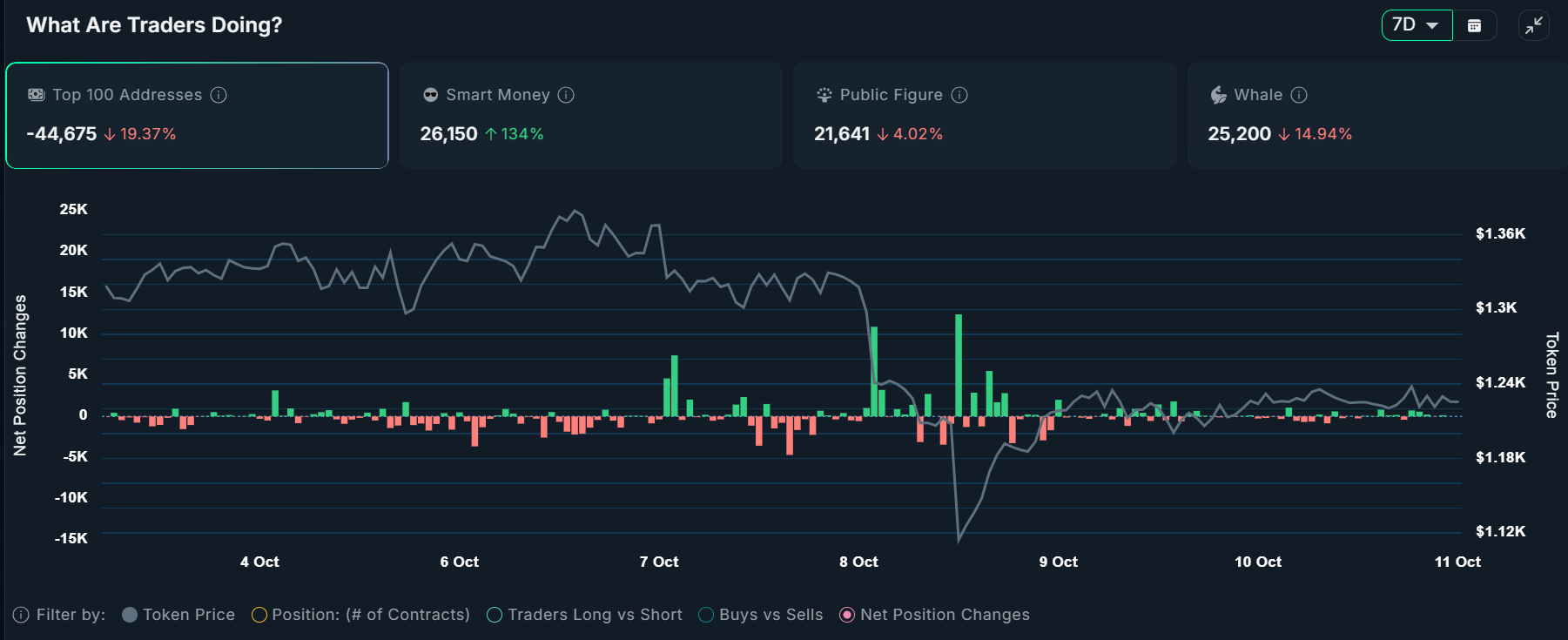1568x640 pixels.
Task: Toggle the Token Price filter
Action: (178, 615)
